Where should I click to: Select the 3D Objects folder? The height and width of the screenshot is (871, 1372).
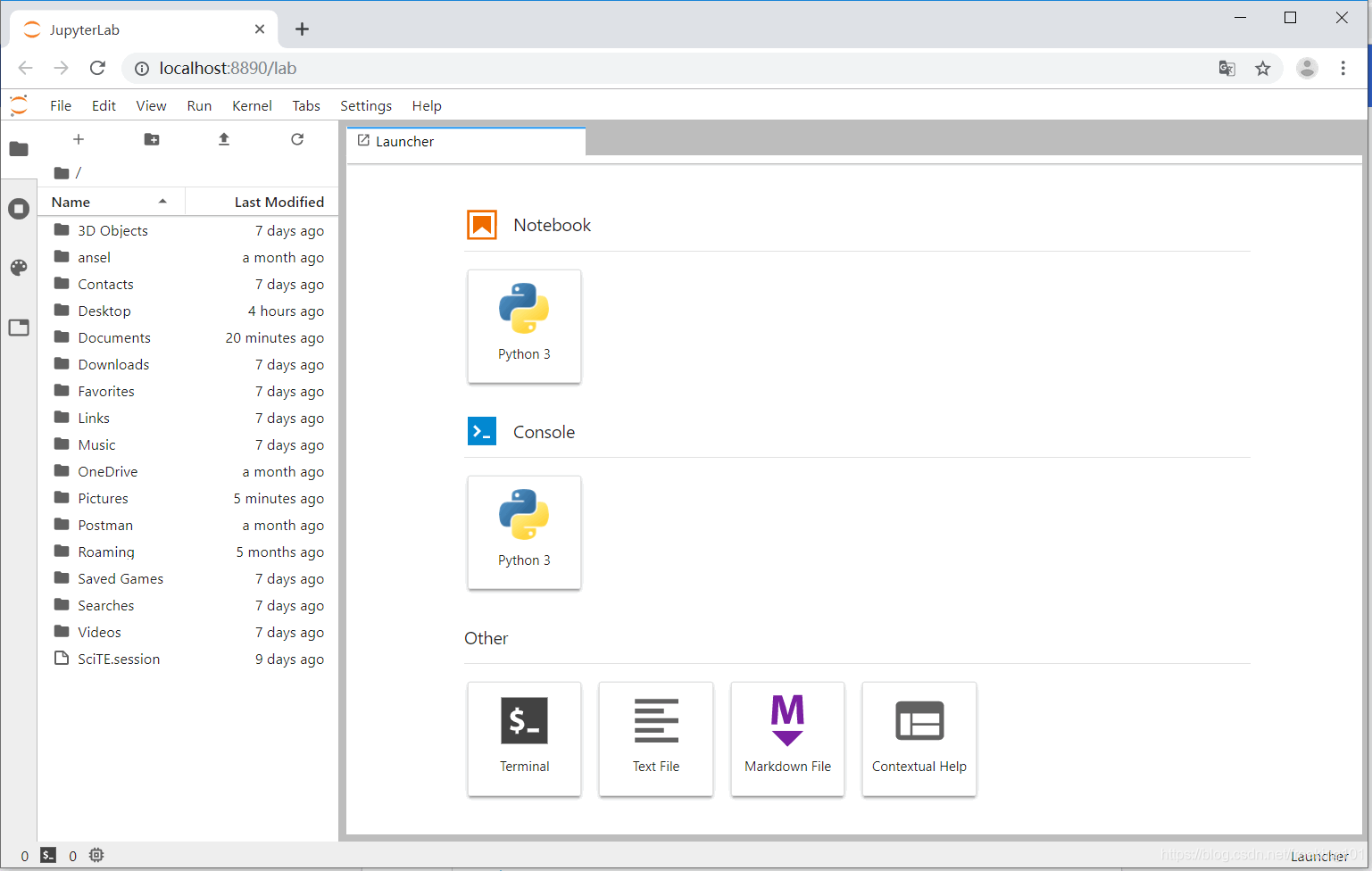(188, 230)
